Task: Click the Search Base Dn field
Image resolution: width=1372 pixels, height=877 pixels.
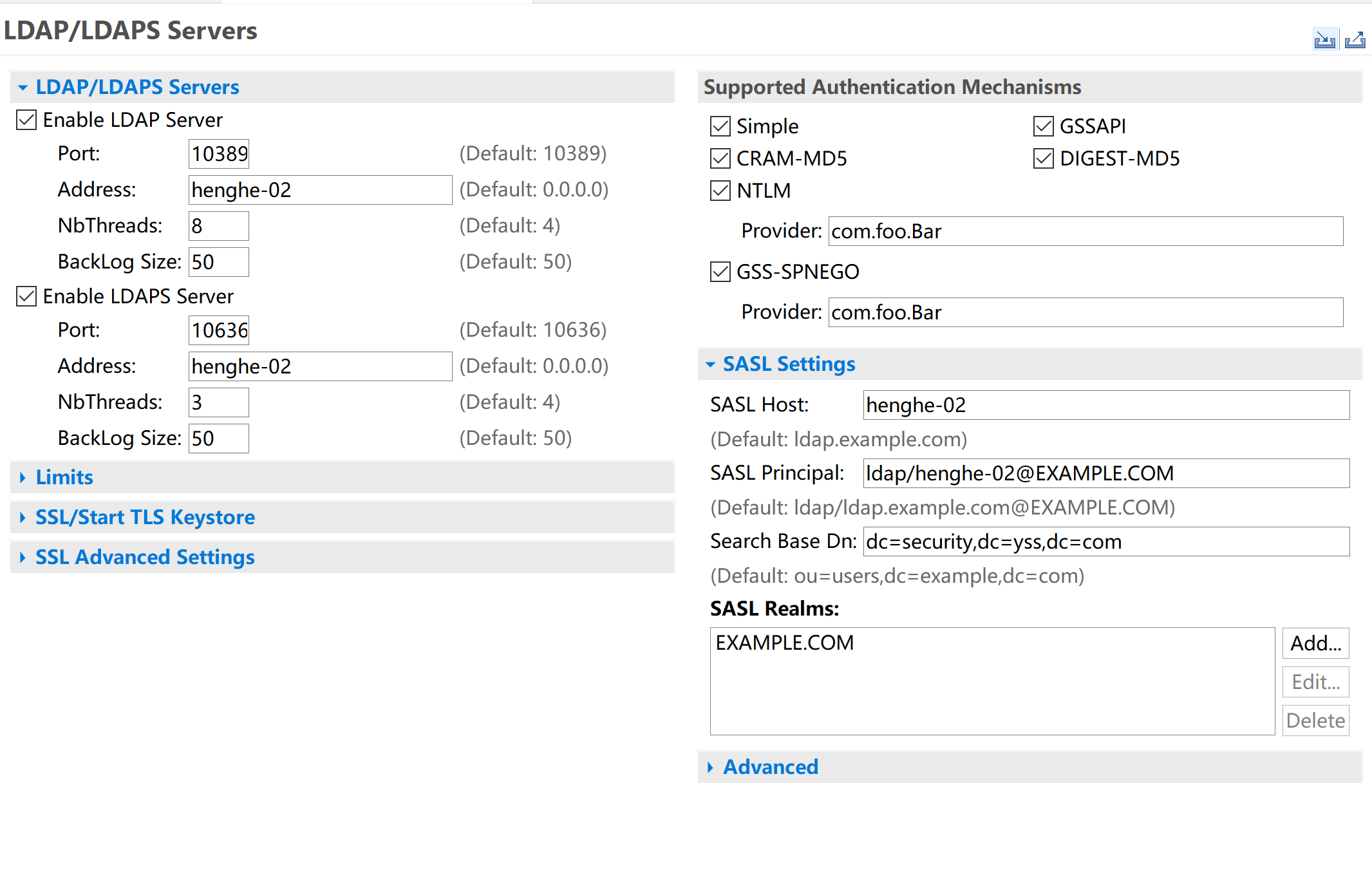Action: [1105, 542]
